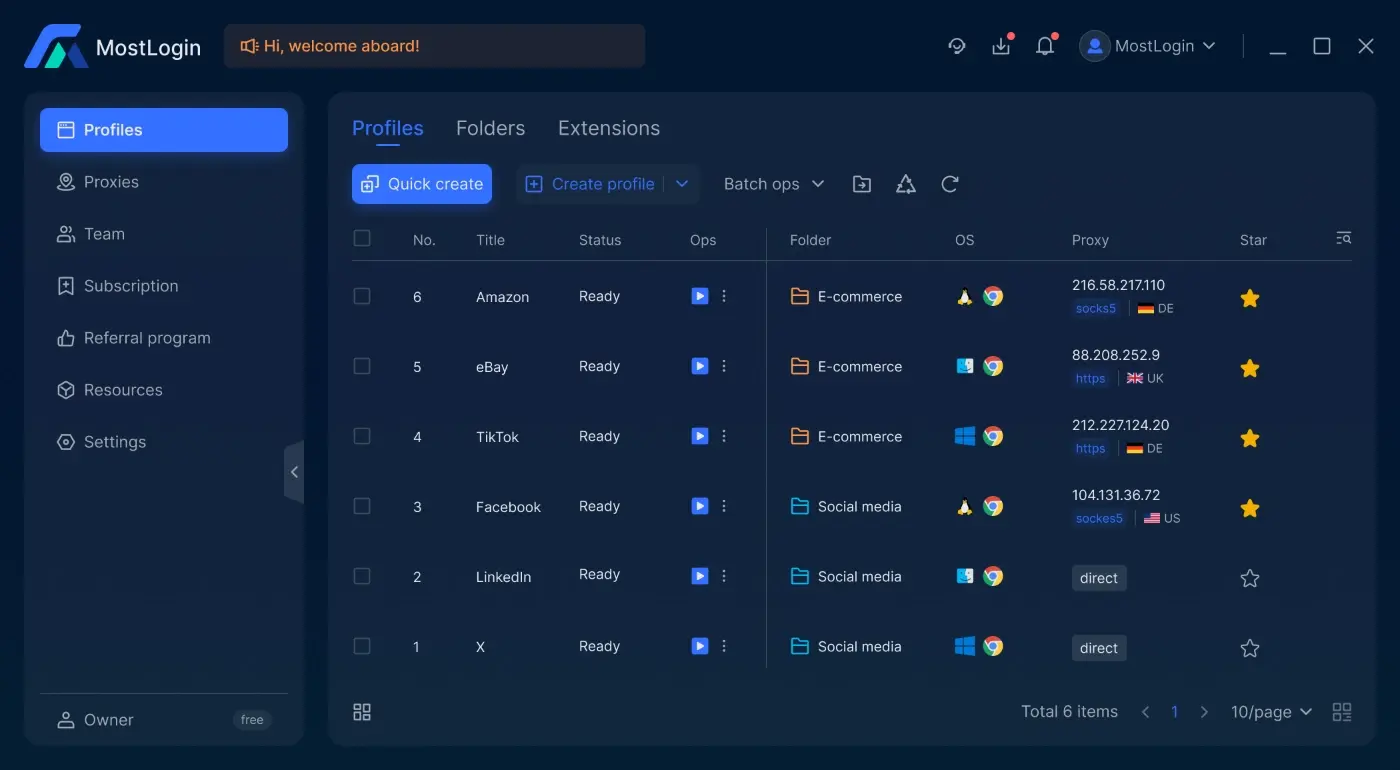This screenshot has height=770, width=1400.
Task: Check the Facebook profile checkbox
Action: coord(362,506)
